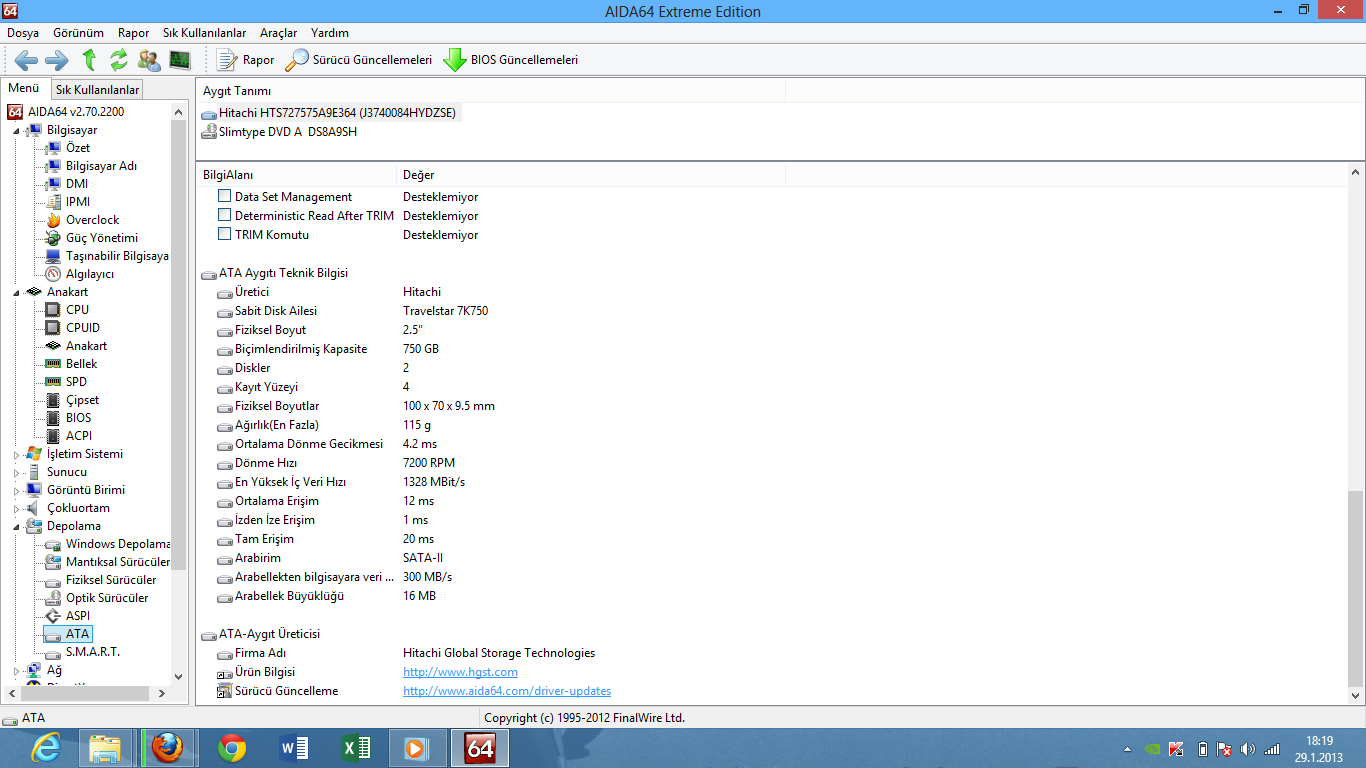Image resolution: width=1366 pixels, height=768 pixels.
Task: Expand the Ağ tree node
Action: pos(16,670)
